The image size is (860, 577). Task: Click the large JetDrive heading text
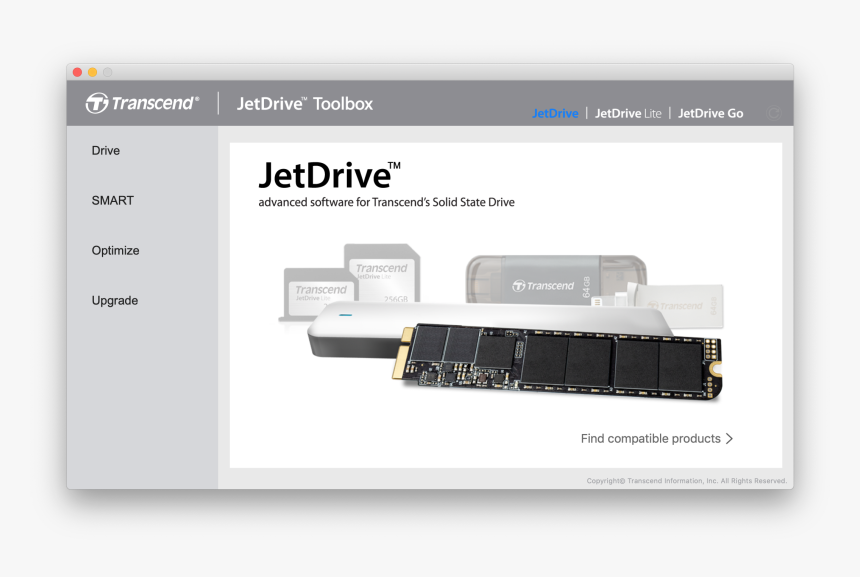[329, 175]
